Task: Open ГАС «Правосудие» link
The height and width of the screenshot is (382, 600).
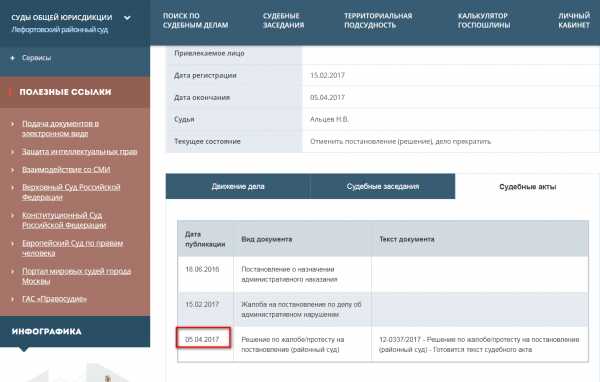Action: pyautogui.click(x=54, y=299)
